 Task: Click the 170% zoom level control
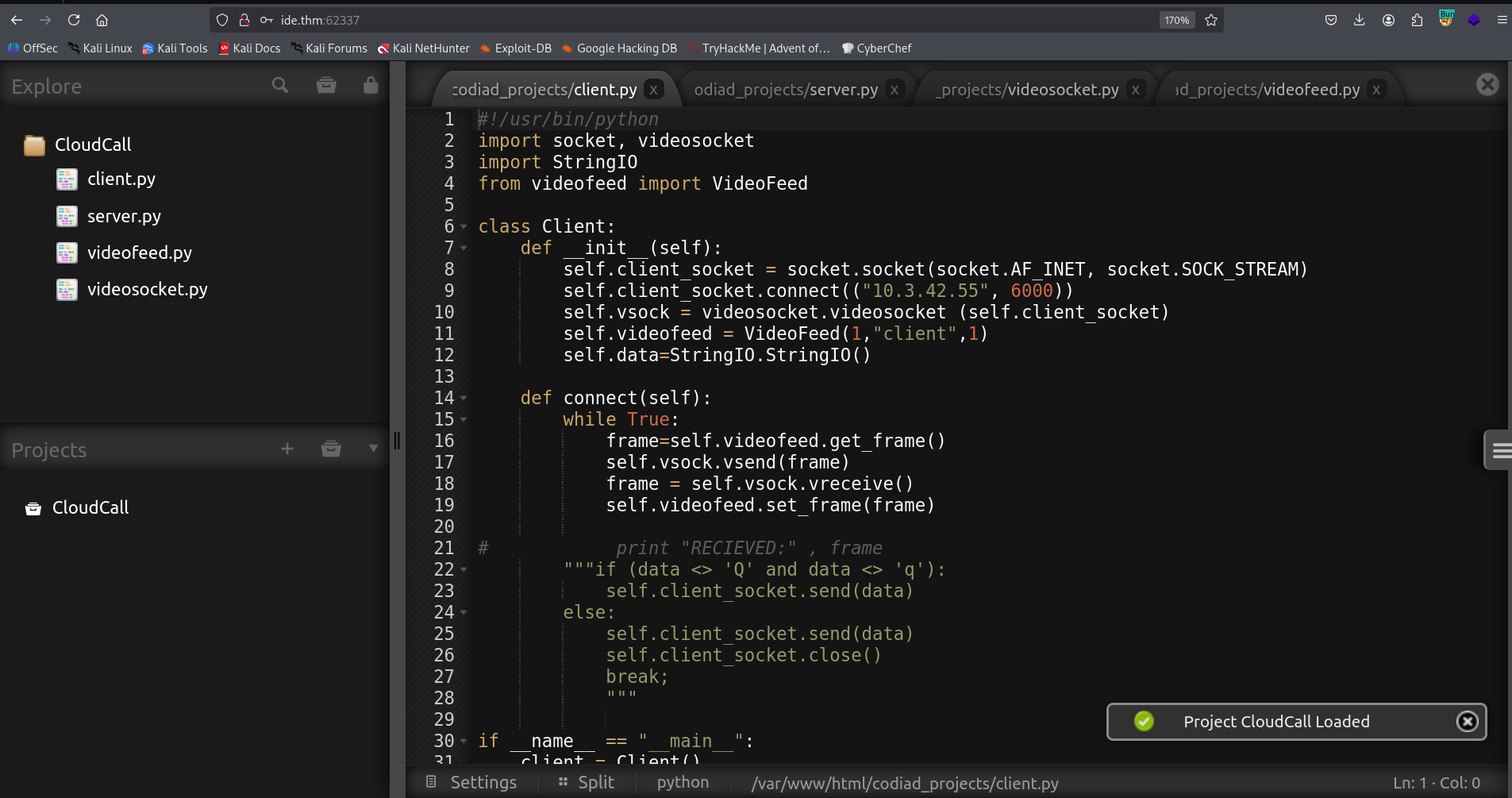click(1175, 20)
